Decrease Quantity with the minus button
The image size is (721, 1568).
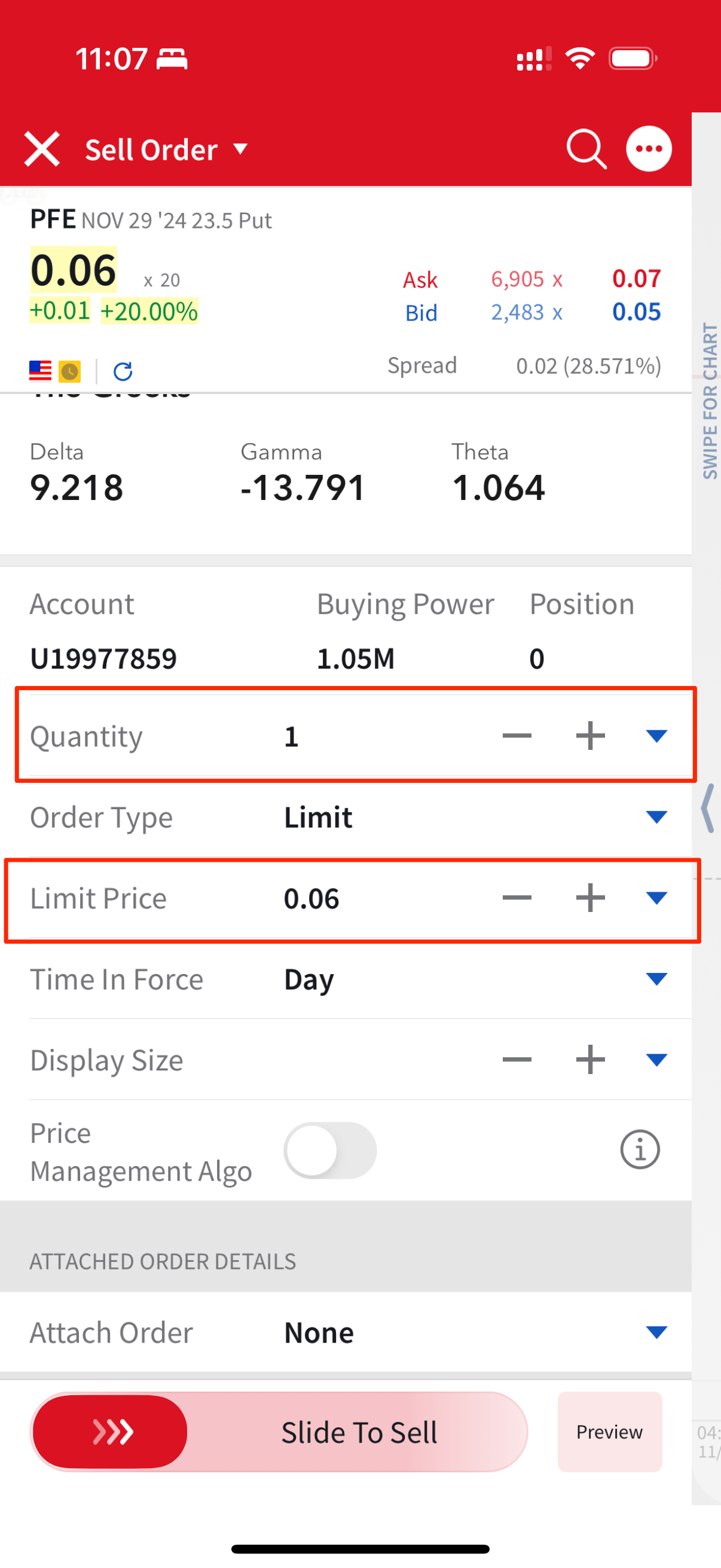click(517, 736)
